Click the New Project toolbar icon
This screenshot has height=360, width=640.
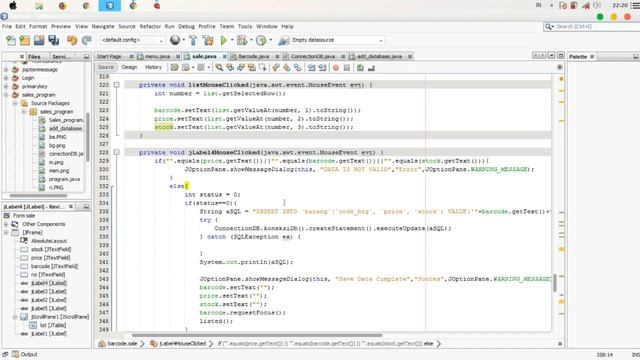click(24, 40)
